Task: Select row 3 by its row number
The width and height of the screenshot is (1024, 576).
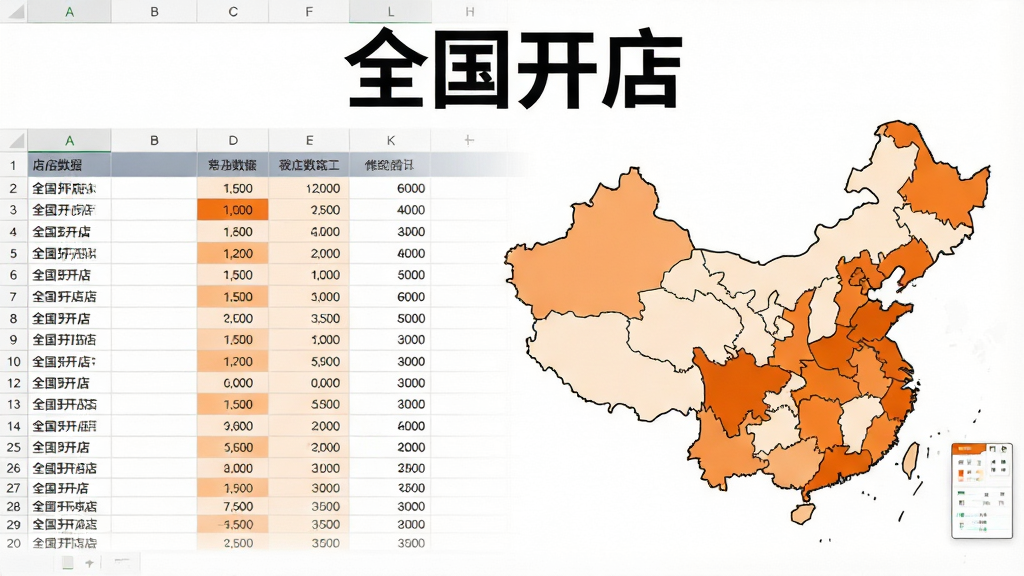Action: (13, 210)
